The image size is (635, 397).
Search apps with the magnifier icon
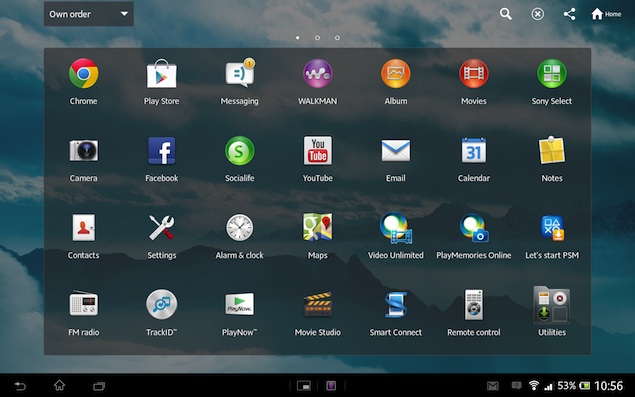(505, 14)
